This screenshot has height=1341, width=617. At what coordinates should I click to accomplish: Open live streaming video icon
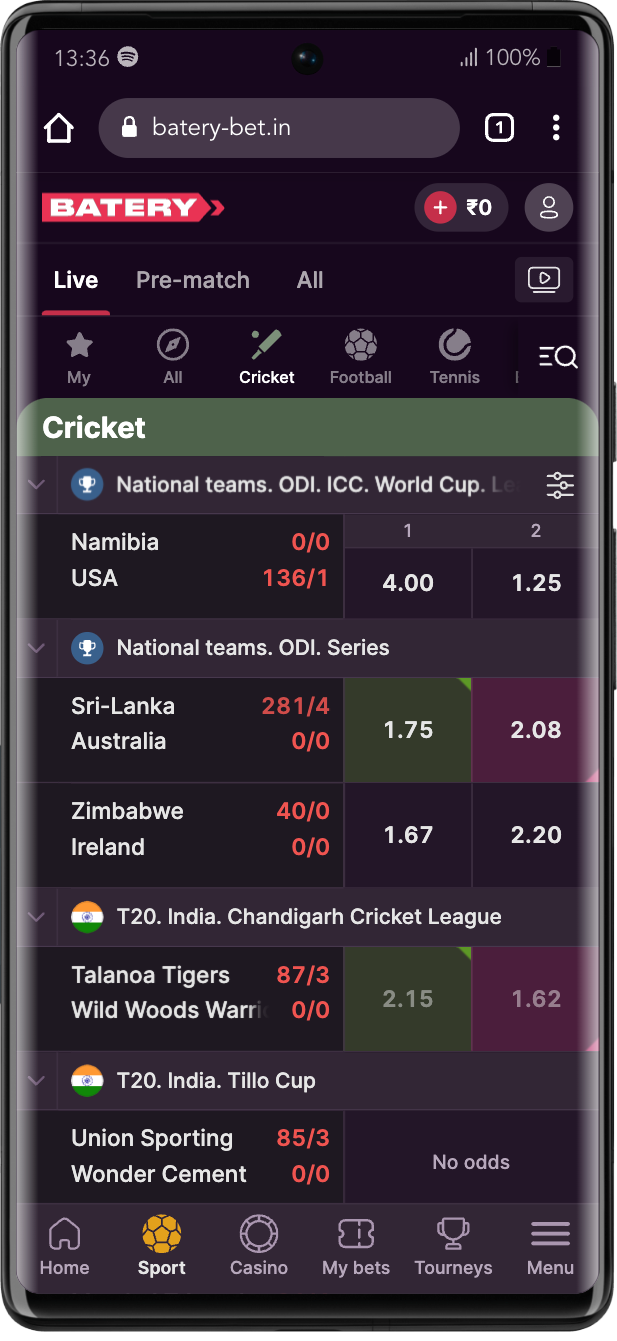[x=544, y=280]
